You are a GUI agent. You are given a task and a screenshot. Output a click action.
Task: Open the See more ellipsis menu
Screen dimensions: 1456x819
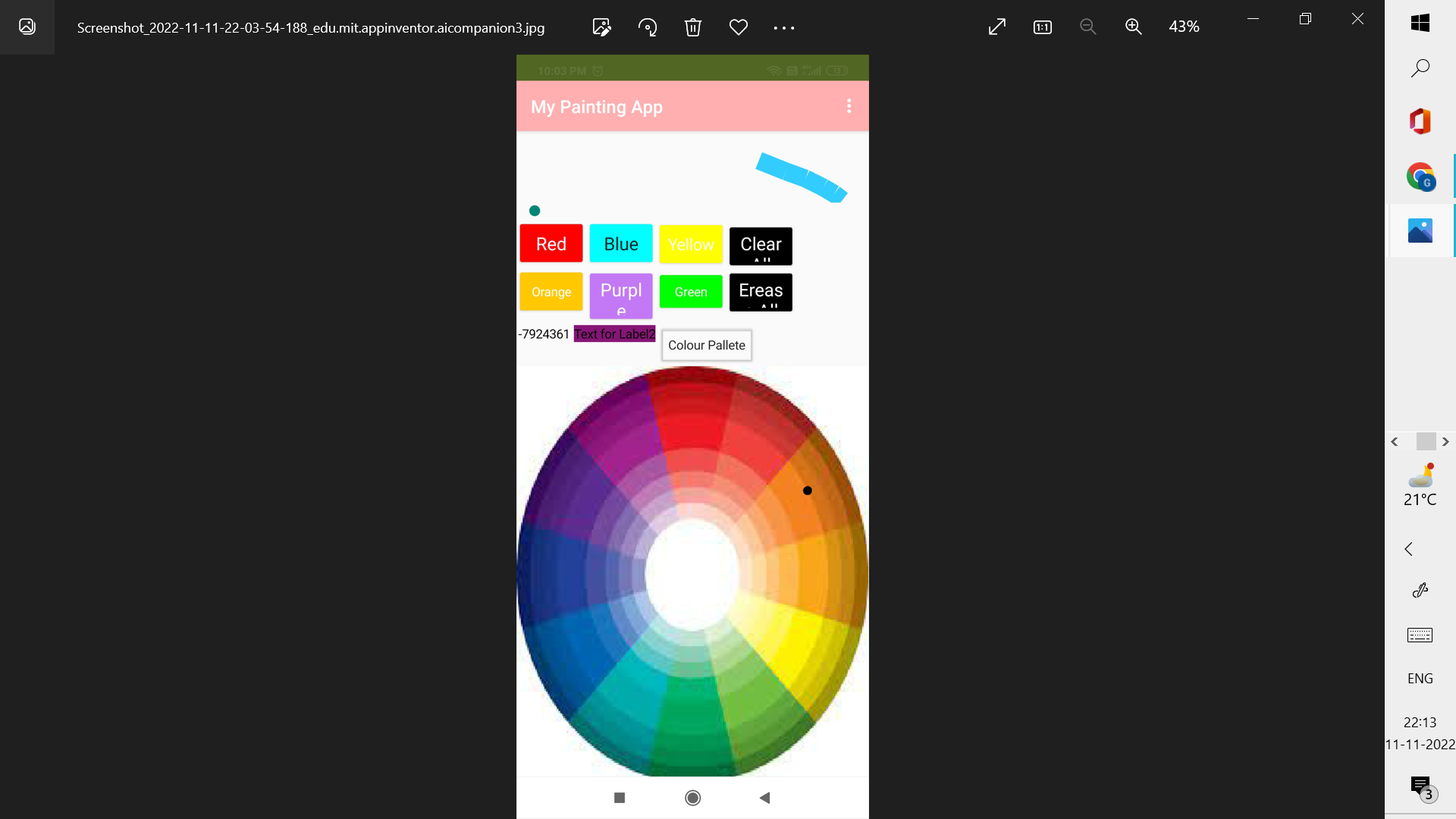(x=783, y=27)
